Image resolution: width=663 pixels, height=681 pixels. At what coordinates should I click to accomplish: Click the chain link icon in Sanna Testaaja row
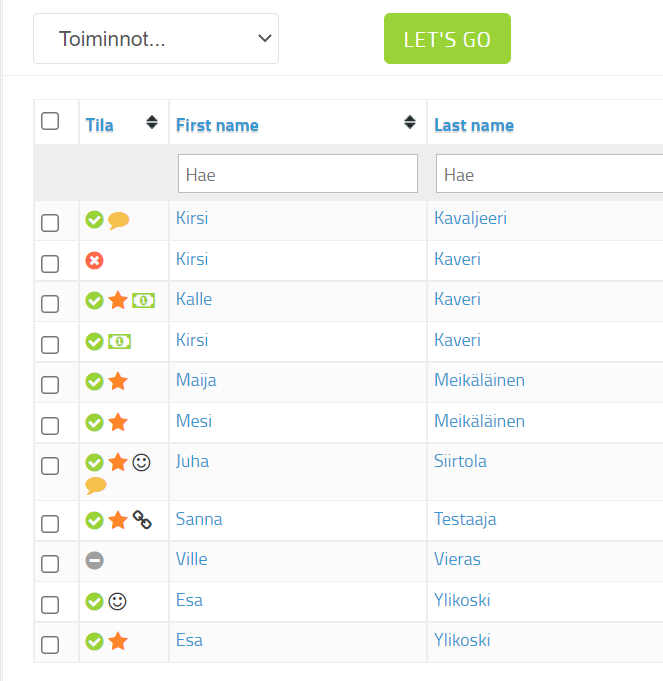coord(142,519)
